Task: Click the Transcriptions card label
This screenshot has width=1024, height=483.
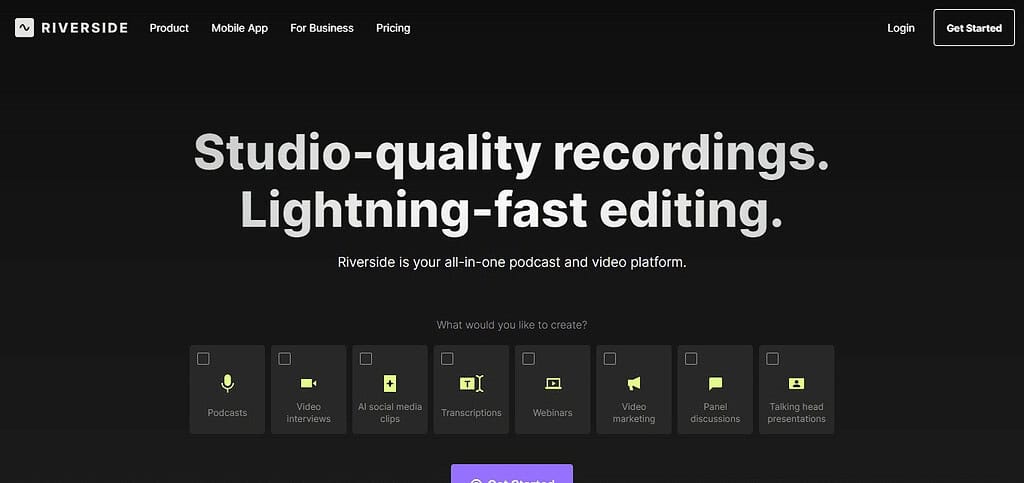Action: 471,413
